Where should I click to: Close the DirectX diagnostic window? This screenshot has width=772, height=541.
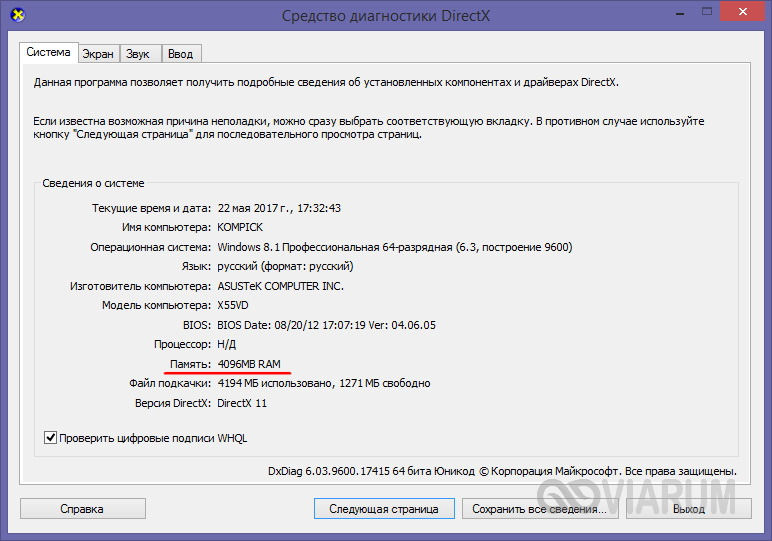(742, 12)
